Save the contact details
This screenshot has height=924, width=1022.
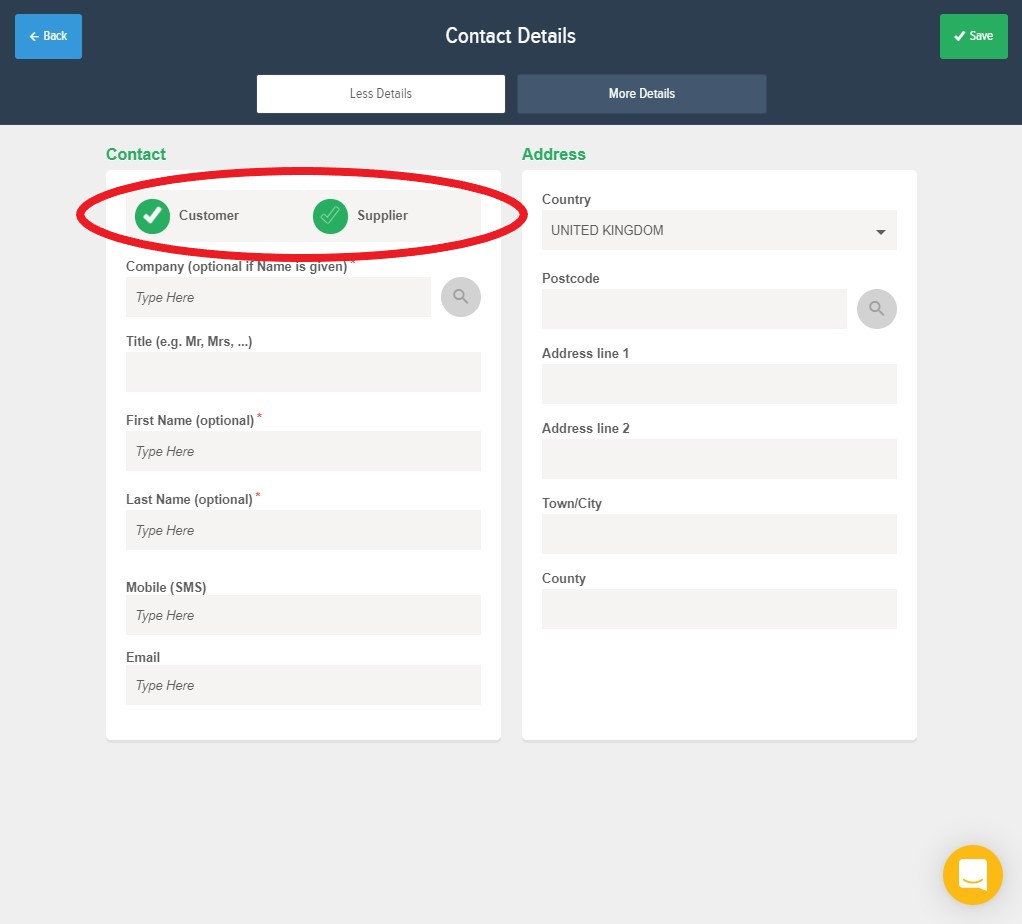(x=973, y=36)
